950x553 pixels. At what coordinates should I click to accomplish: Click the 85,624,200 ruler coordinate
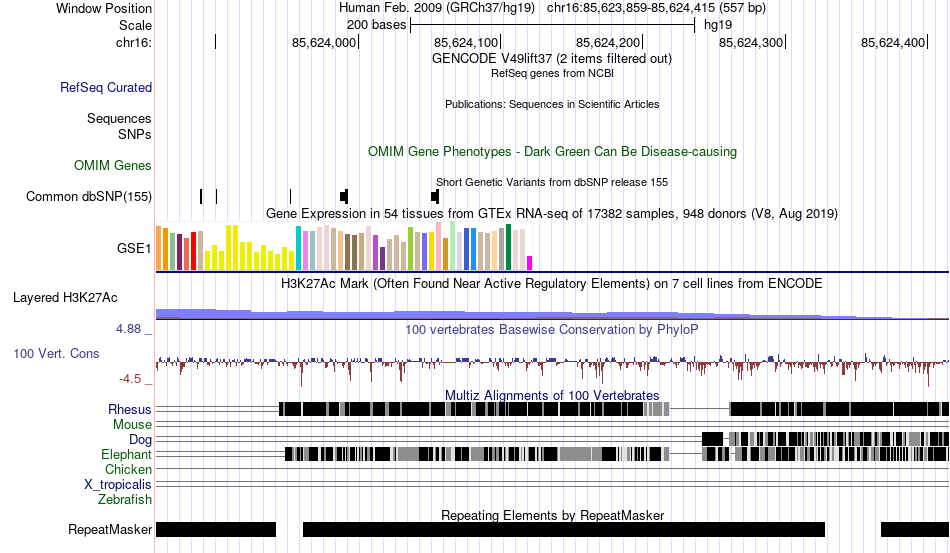(608, 42)
